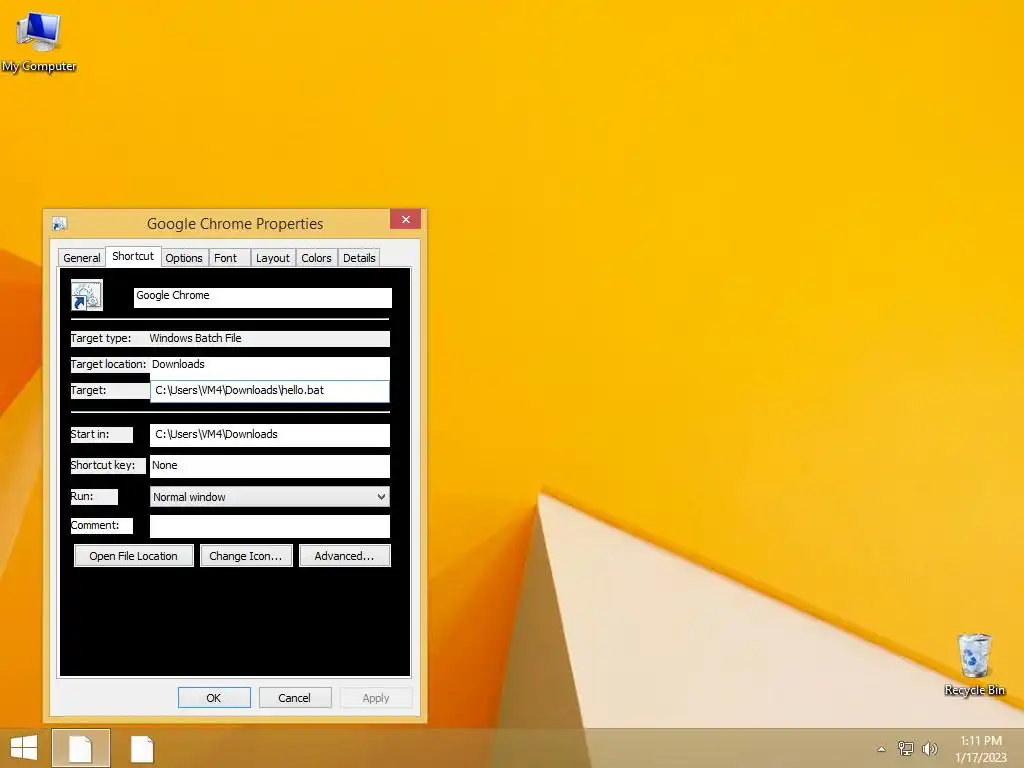The height and width of the screenshot is (768, 1024).
Task: Click the Windows Batch File text
Action: (x=195, y=338)
